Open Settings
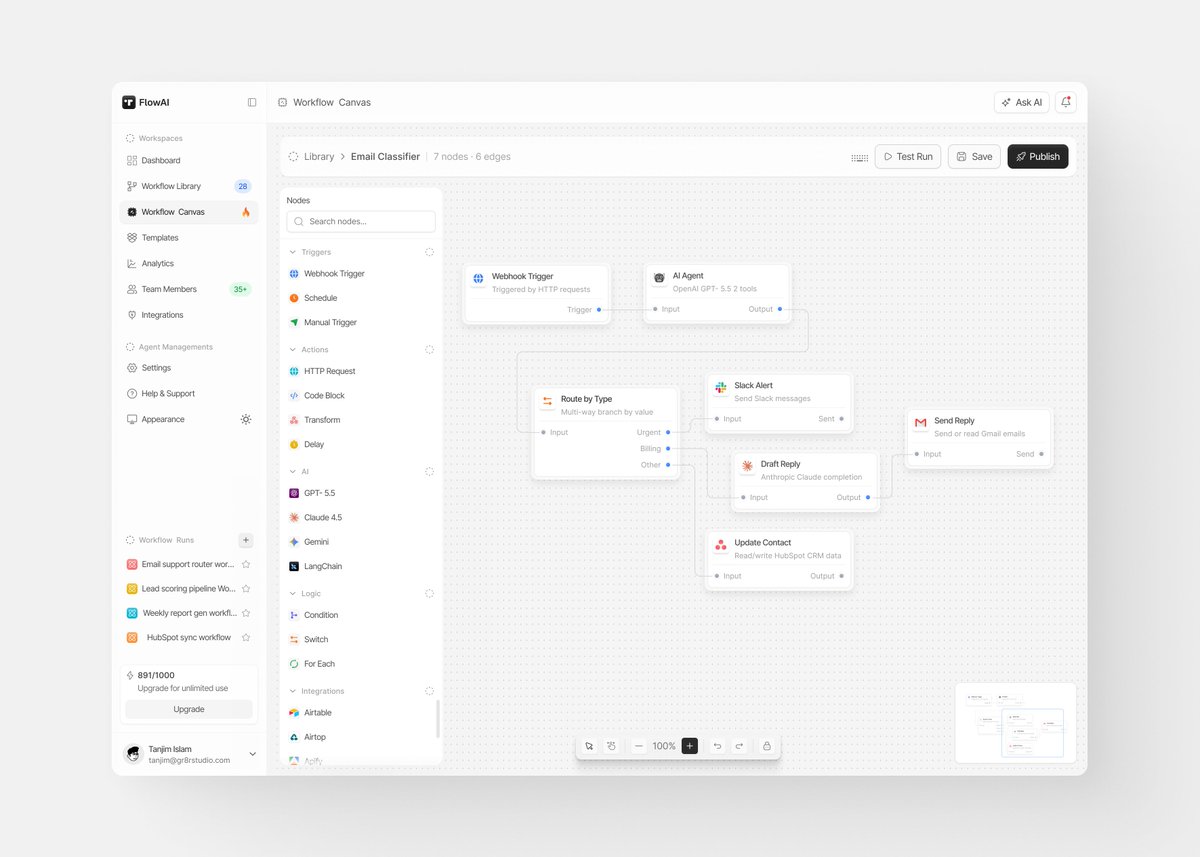 pyautogui.click(x=189, y=368)
